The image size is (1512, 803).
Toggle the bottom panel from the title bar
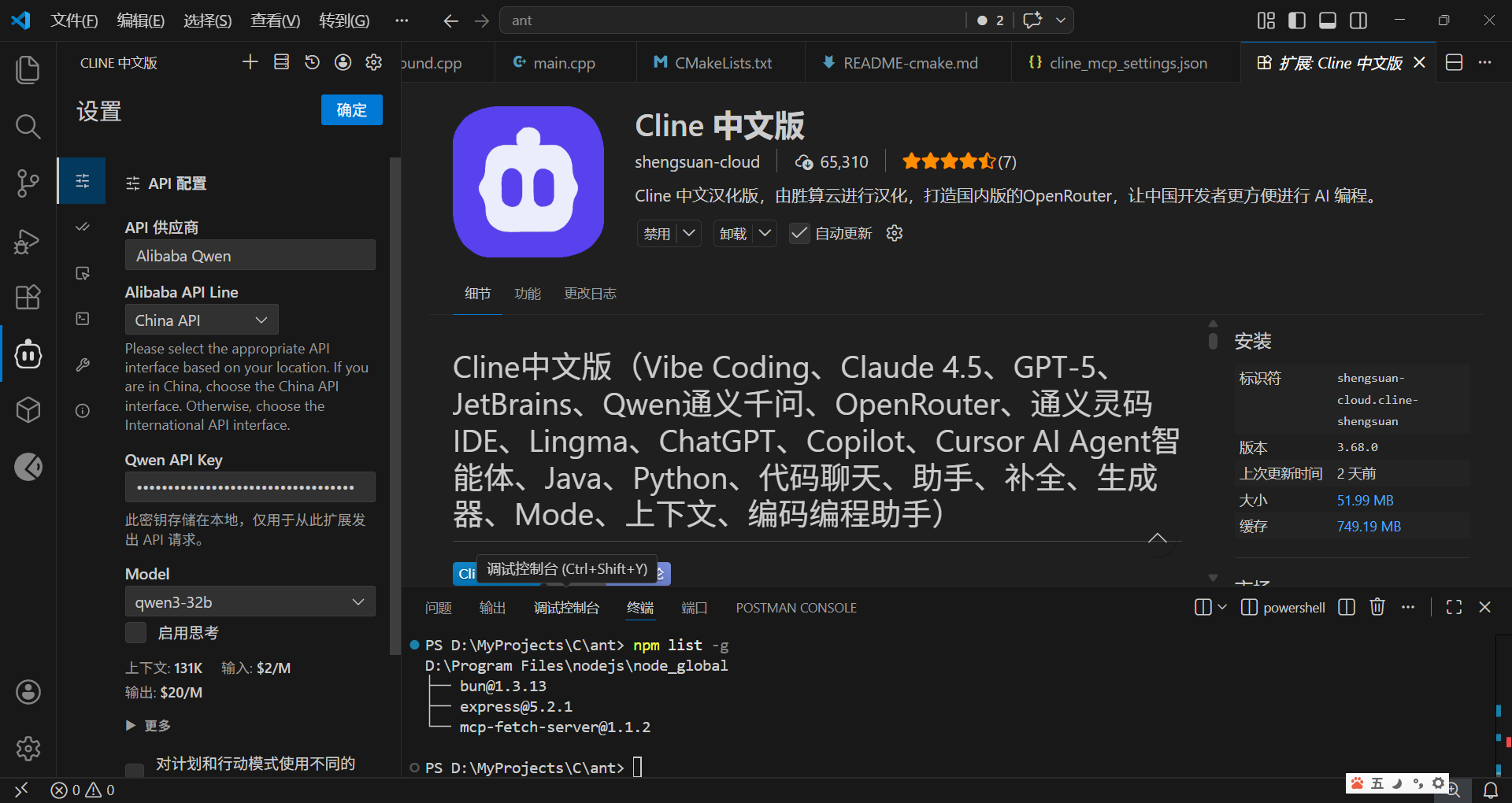pyautogui.click(x=1328, y=20)
